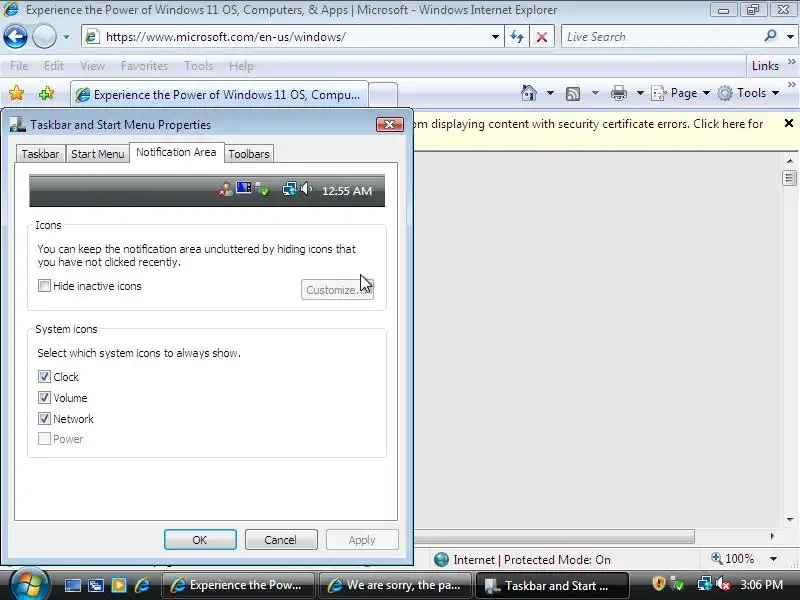Open the Help menu

[x=241, y=66]
